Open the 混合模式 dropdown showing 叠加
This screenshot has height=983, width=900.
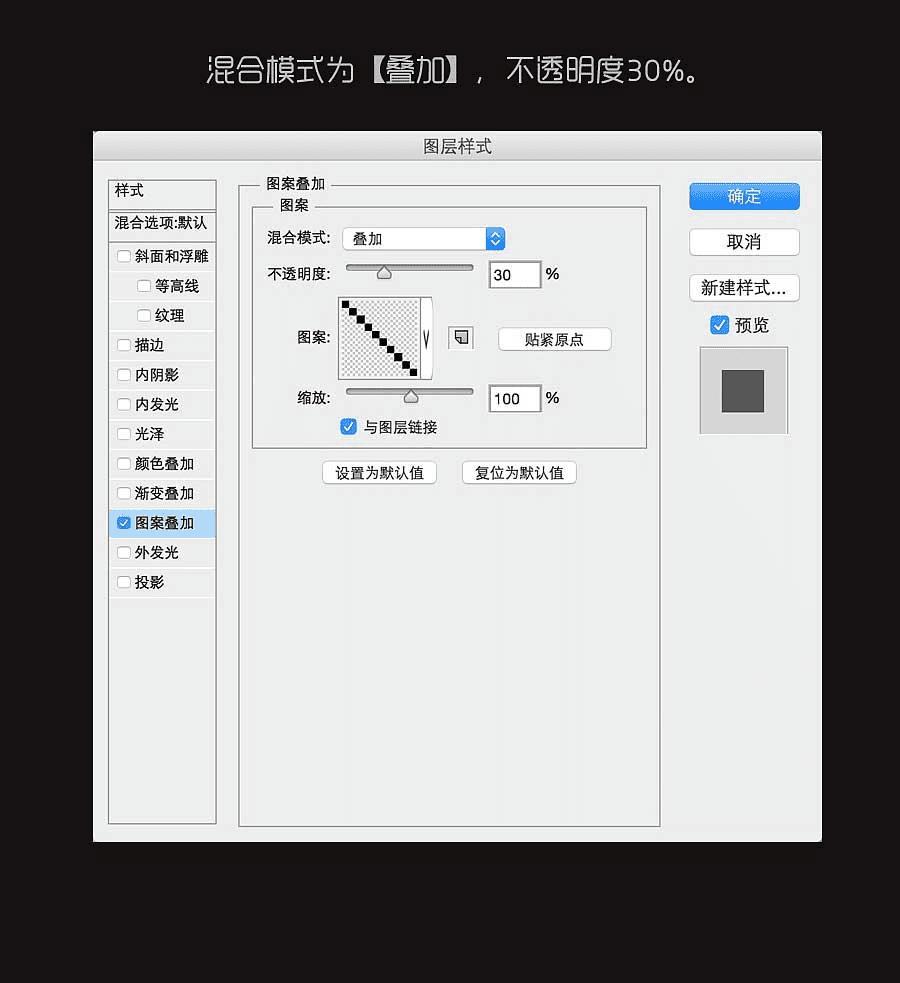(424, 239)
